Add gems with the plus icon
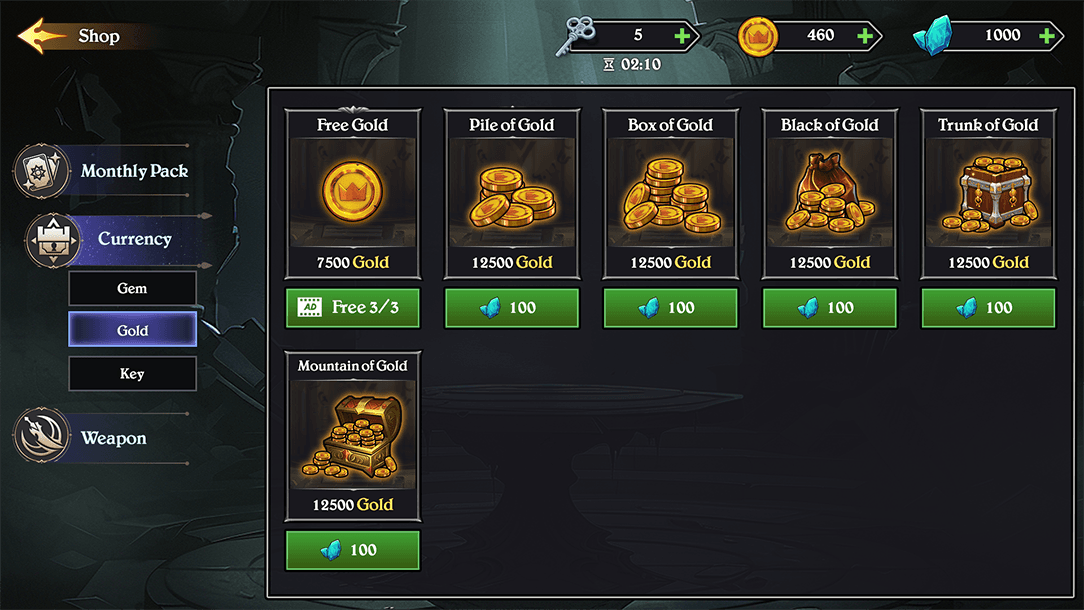The height and width of the screenshot is (610, 1084). (x=1046, y=36)
